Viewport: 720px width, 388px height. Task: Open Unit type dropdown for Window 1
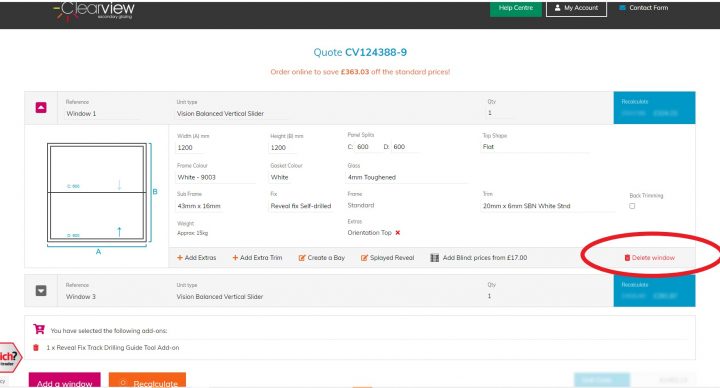232,113
